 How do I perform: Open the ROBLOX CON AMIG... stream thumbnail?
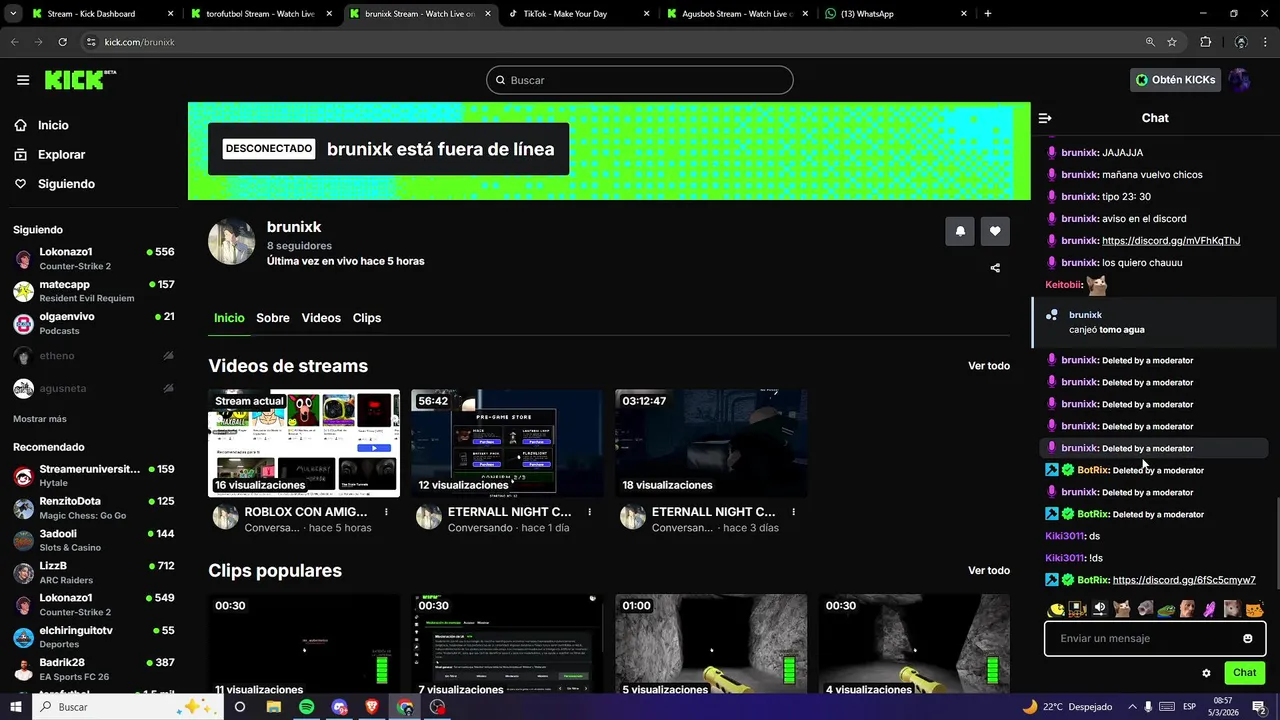click(304, 443)
